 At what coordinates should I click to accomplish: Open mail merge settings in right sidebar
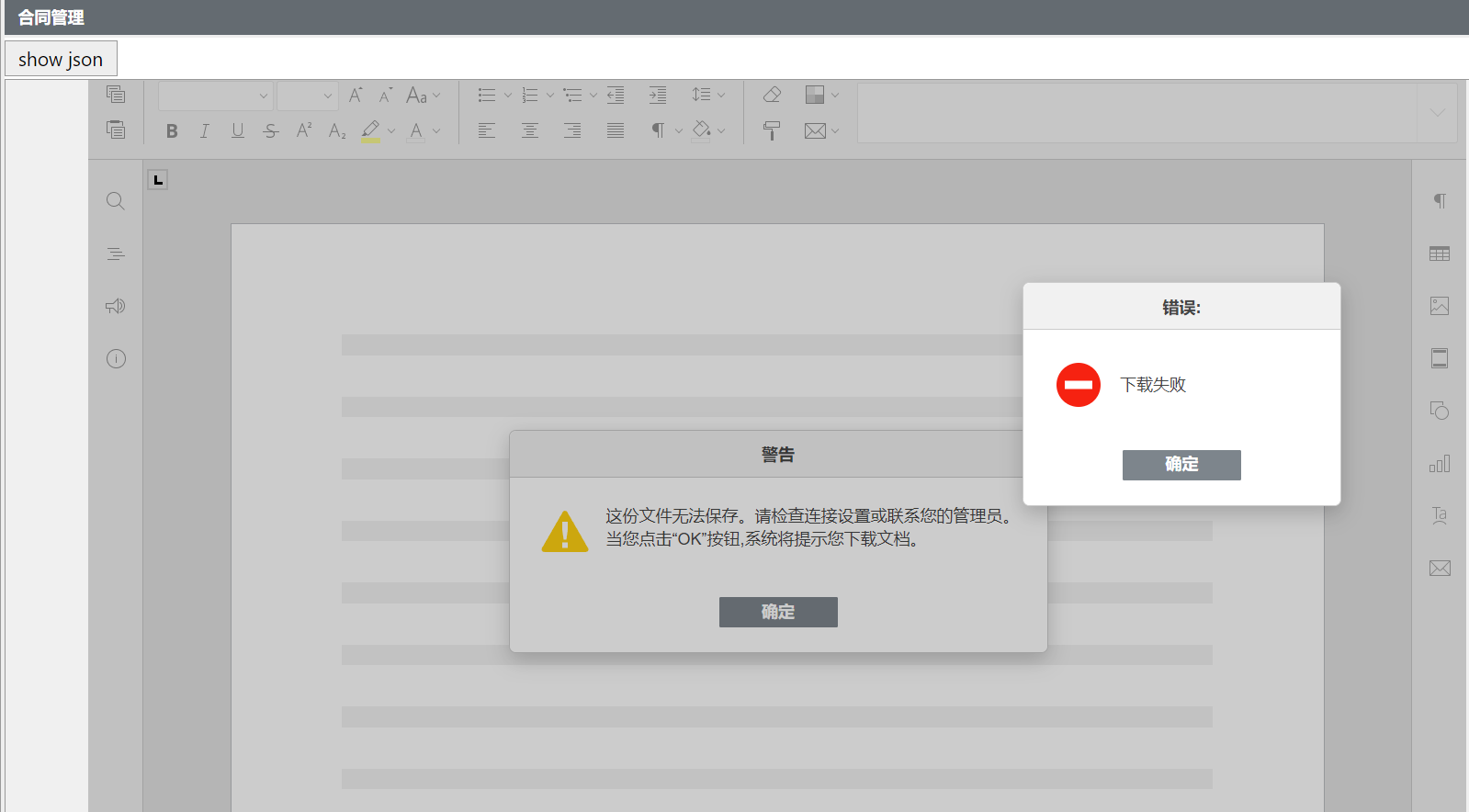pos(1440,568)
